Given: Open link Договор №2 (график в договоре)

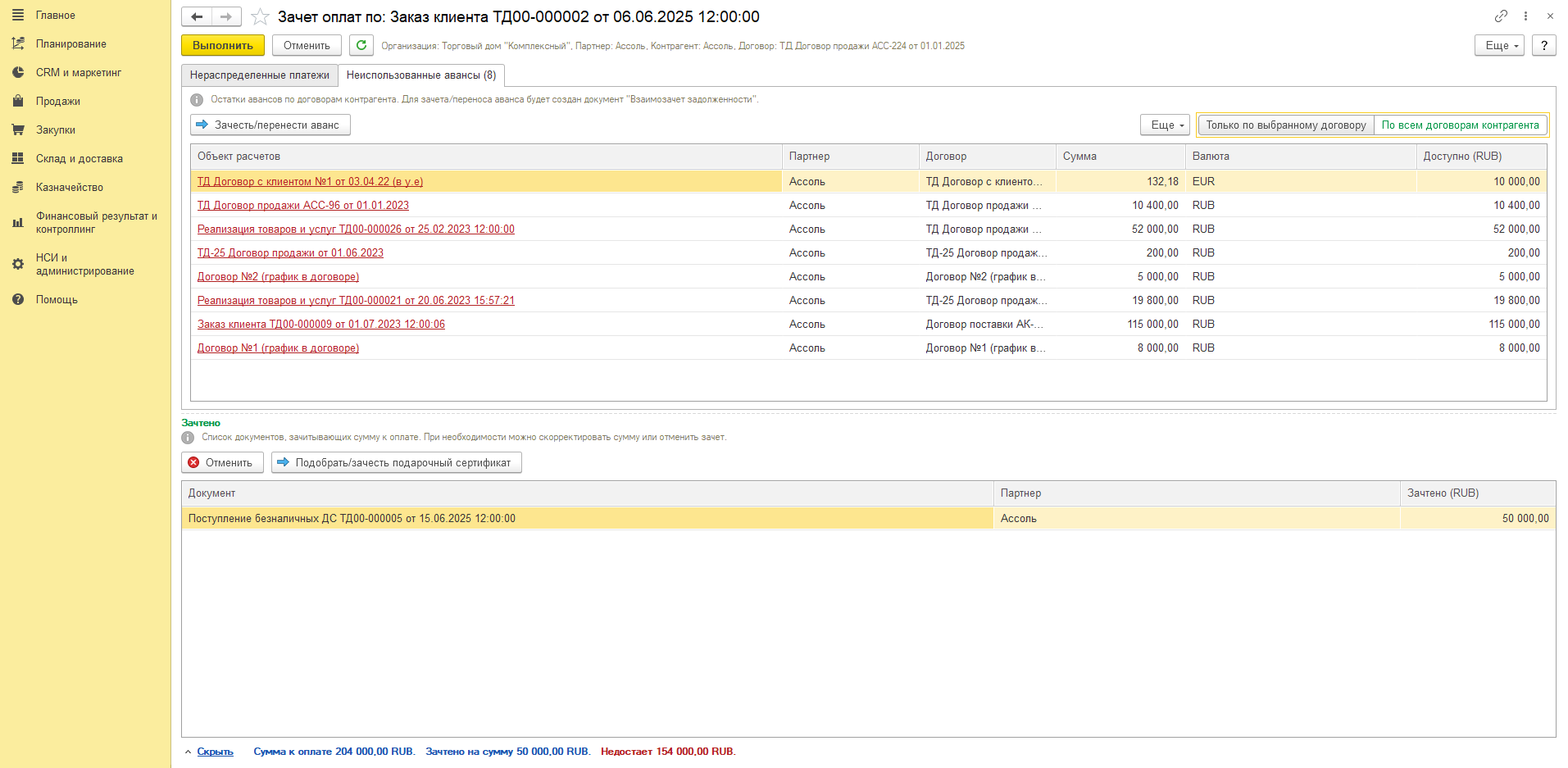Looking at the screenshot, I should (x=279, y=277).
